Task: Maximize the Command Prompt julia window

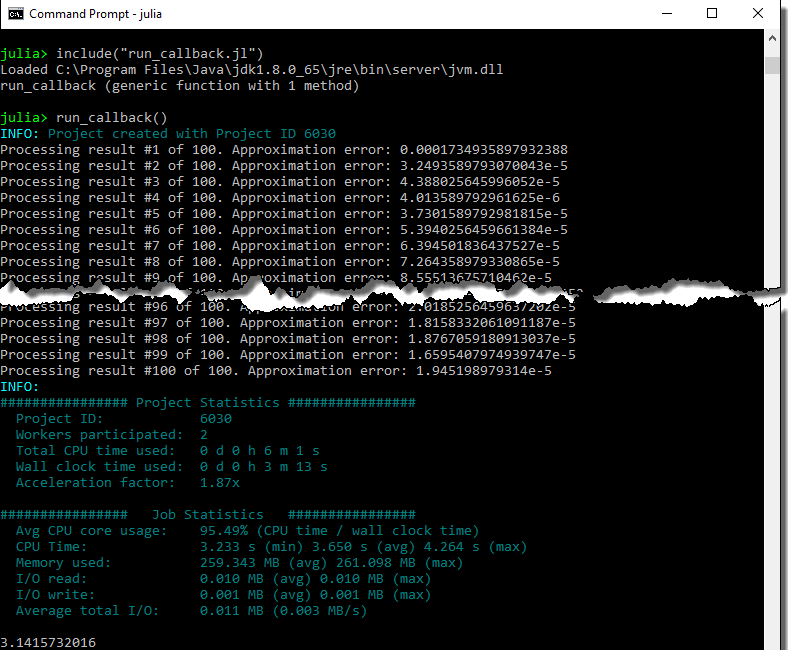Action: [x=712, y=14]
